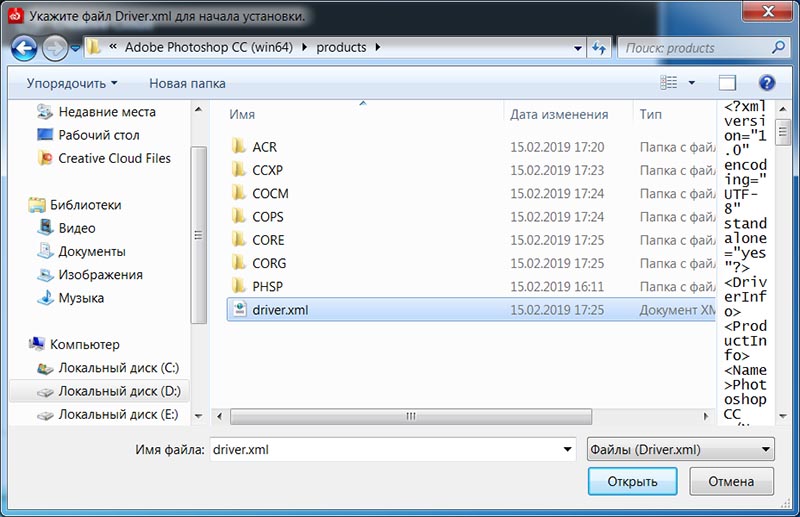Click the navigation pane scroll down arrow
Viewport: 800px width, 517px height.
pyautogui.click(x=198, y=416)
